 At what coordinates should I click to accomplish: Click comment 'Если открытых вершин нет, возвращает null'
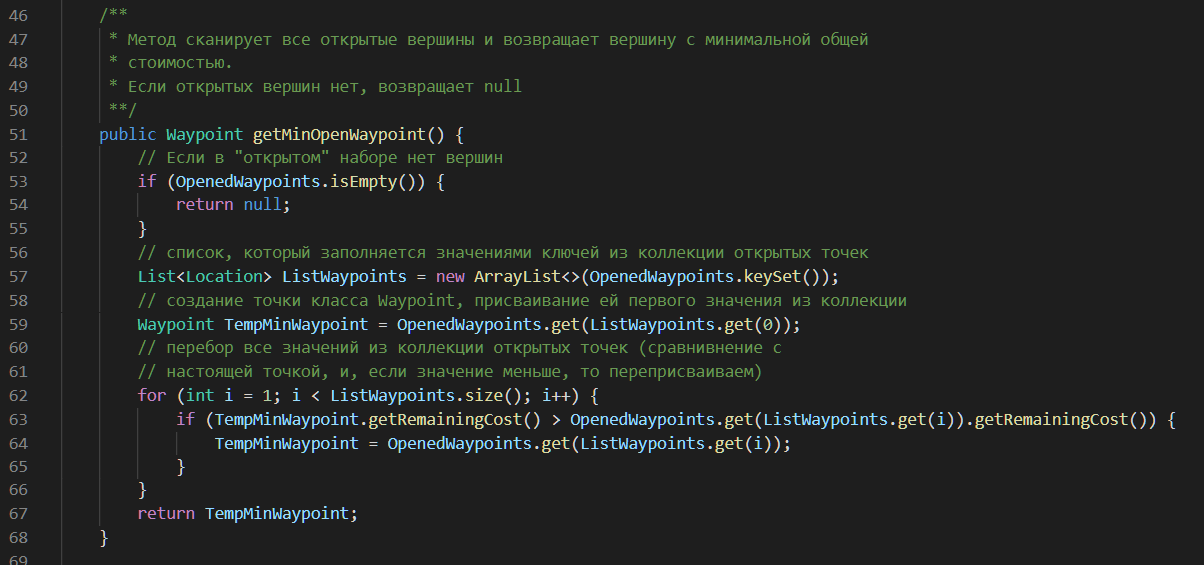tap(325, 87)
